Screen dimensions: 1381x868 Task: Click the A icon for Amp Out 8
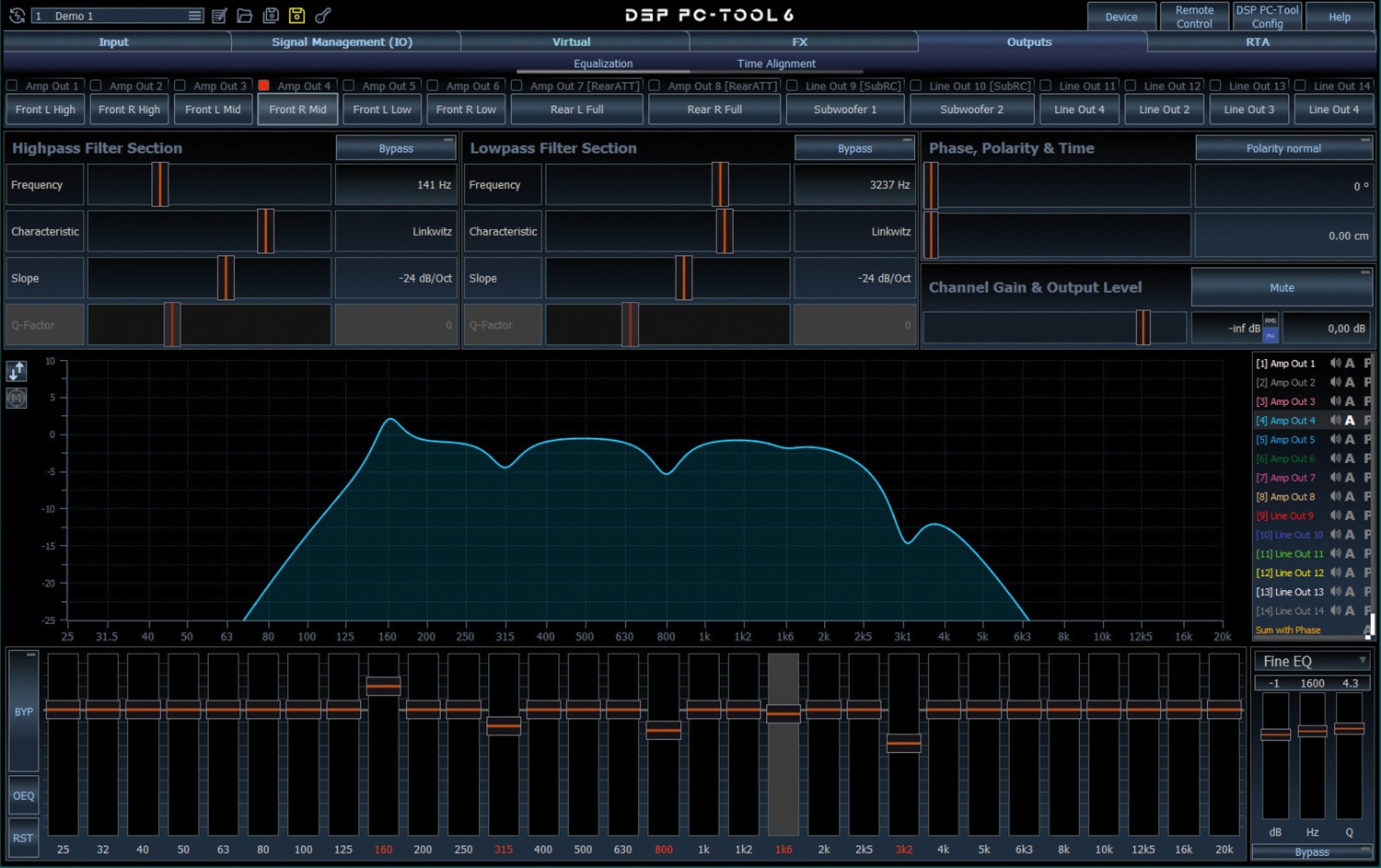(x=1350, y=497)
